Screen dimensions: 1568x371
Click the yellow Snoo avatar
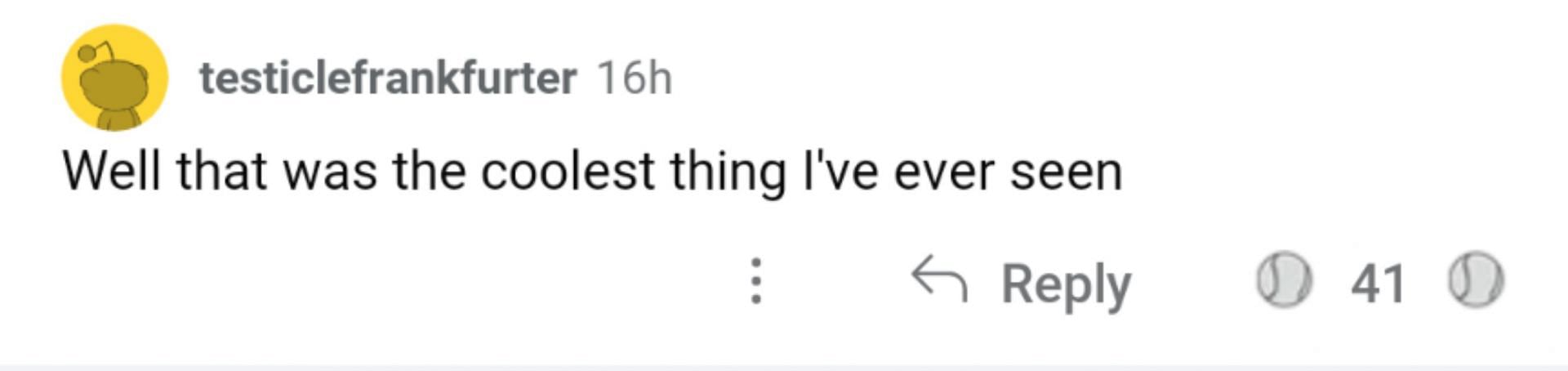pyautogui.click(x=115, y=78)
